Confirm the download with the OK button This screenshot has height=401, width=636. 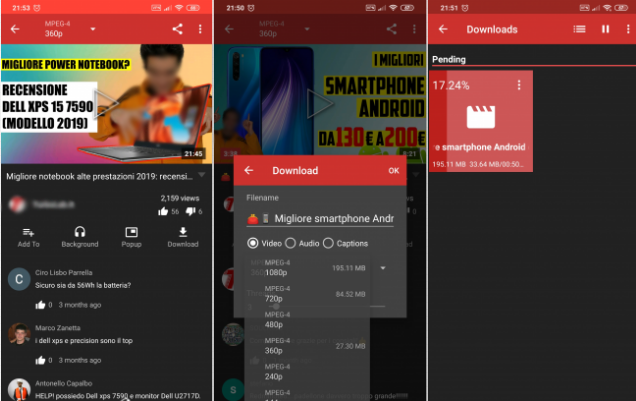click(393, 171)
